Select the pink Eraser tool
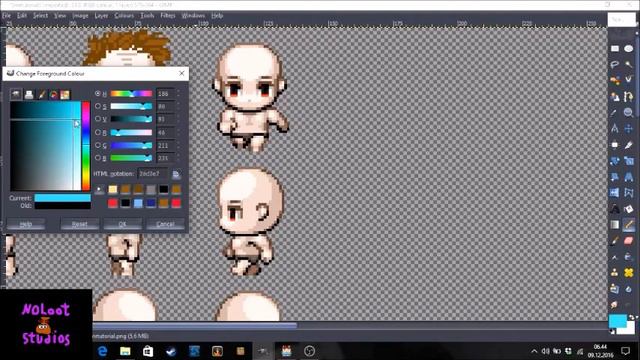Image resolution: width=640 pixels, height=360 pixels. point(629,241)
